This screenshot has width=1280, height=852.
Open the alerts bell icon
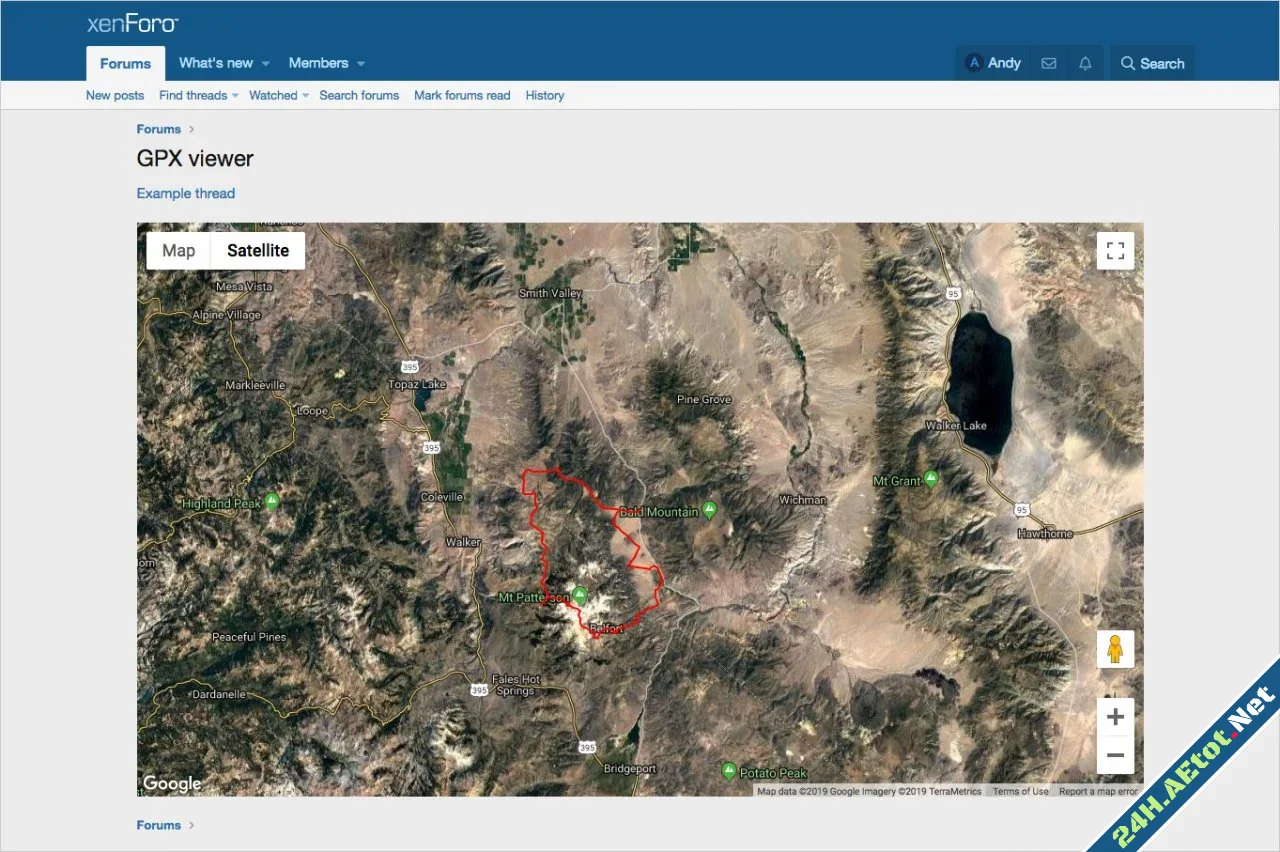tap(1085, 62)
